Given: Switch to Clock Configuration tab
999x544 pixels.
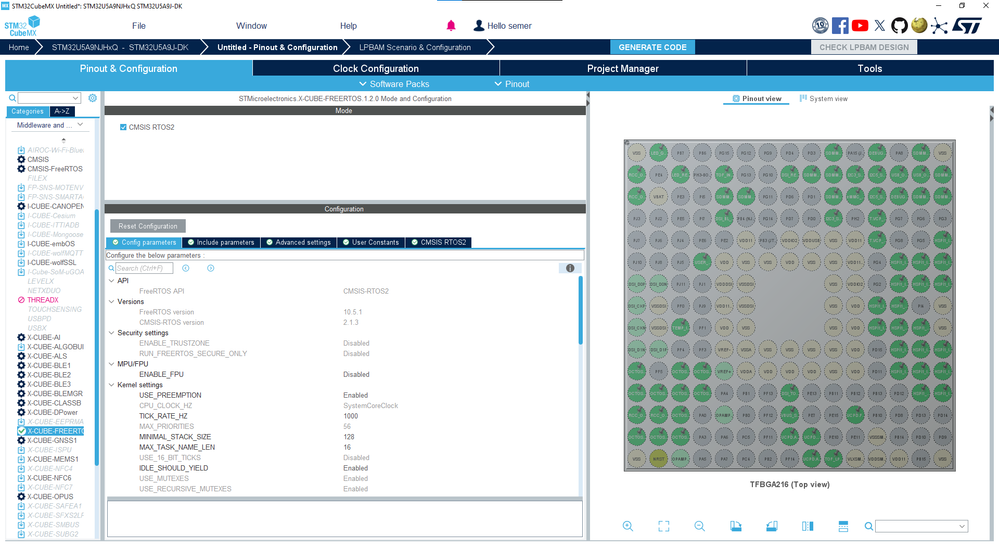Looking at the screenshot, I should point(375,68).
